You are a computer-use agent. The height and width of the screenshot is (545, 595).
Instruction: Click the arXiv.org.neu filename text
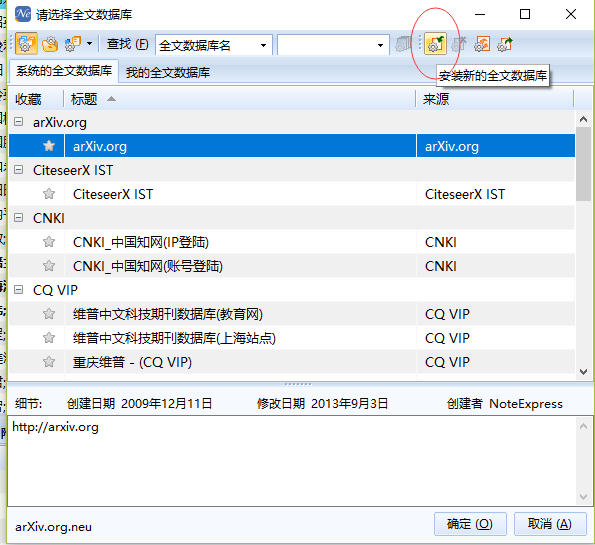tap(54, 527)
